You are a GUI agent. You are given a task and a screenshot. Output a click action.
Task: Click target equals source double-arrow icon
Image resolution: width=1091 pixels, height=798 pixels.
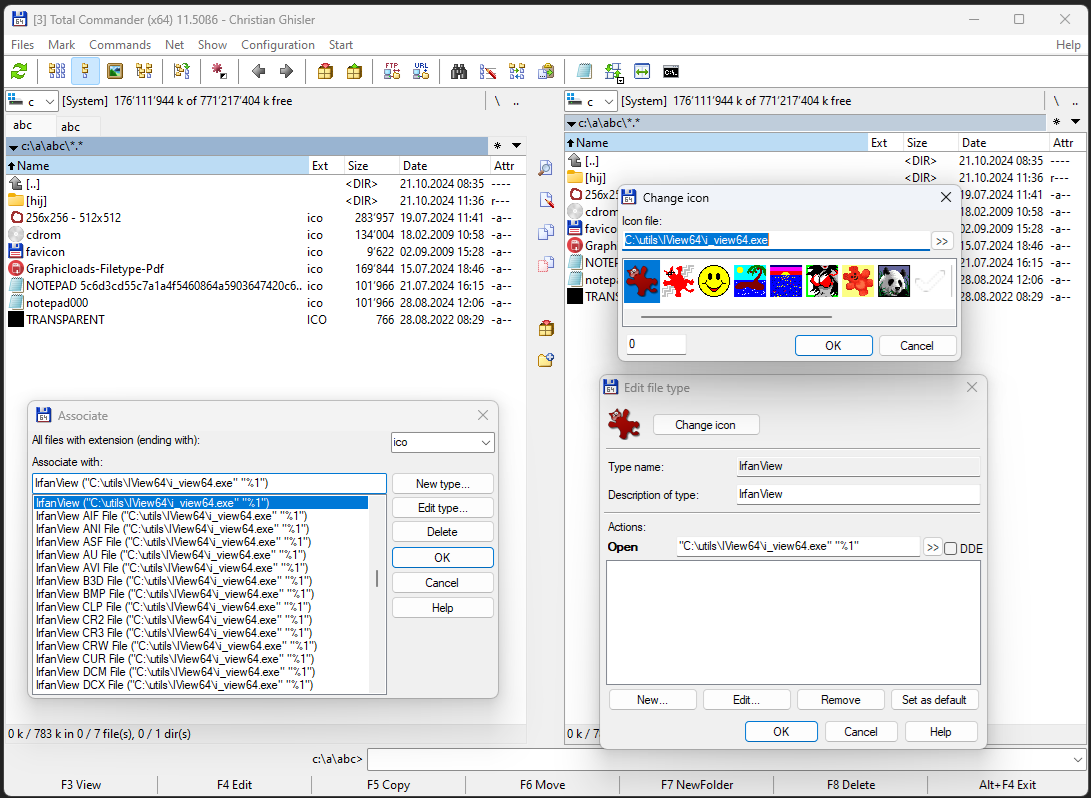pyautogui.click(x=642, y=71)
